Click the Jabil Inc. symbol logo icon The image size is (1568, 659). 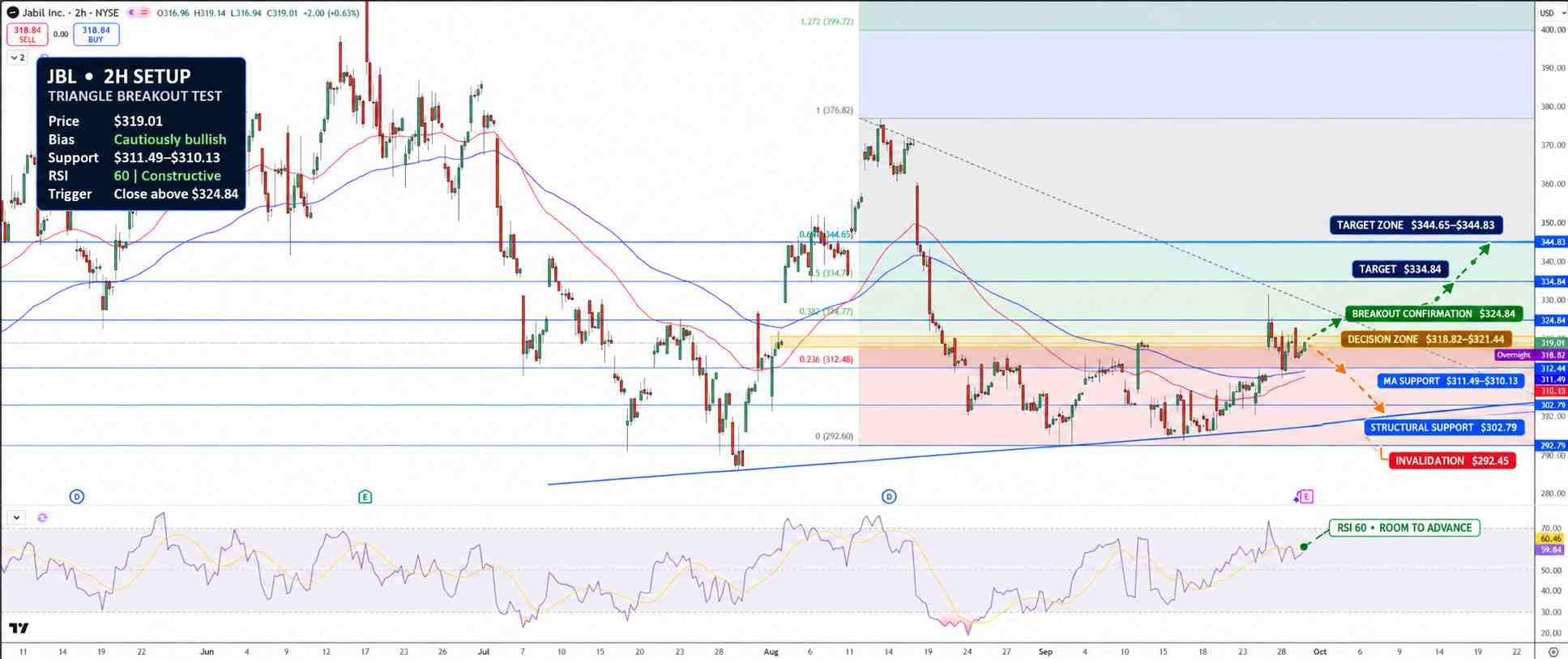(x=12, y=13)
